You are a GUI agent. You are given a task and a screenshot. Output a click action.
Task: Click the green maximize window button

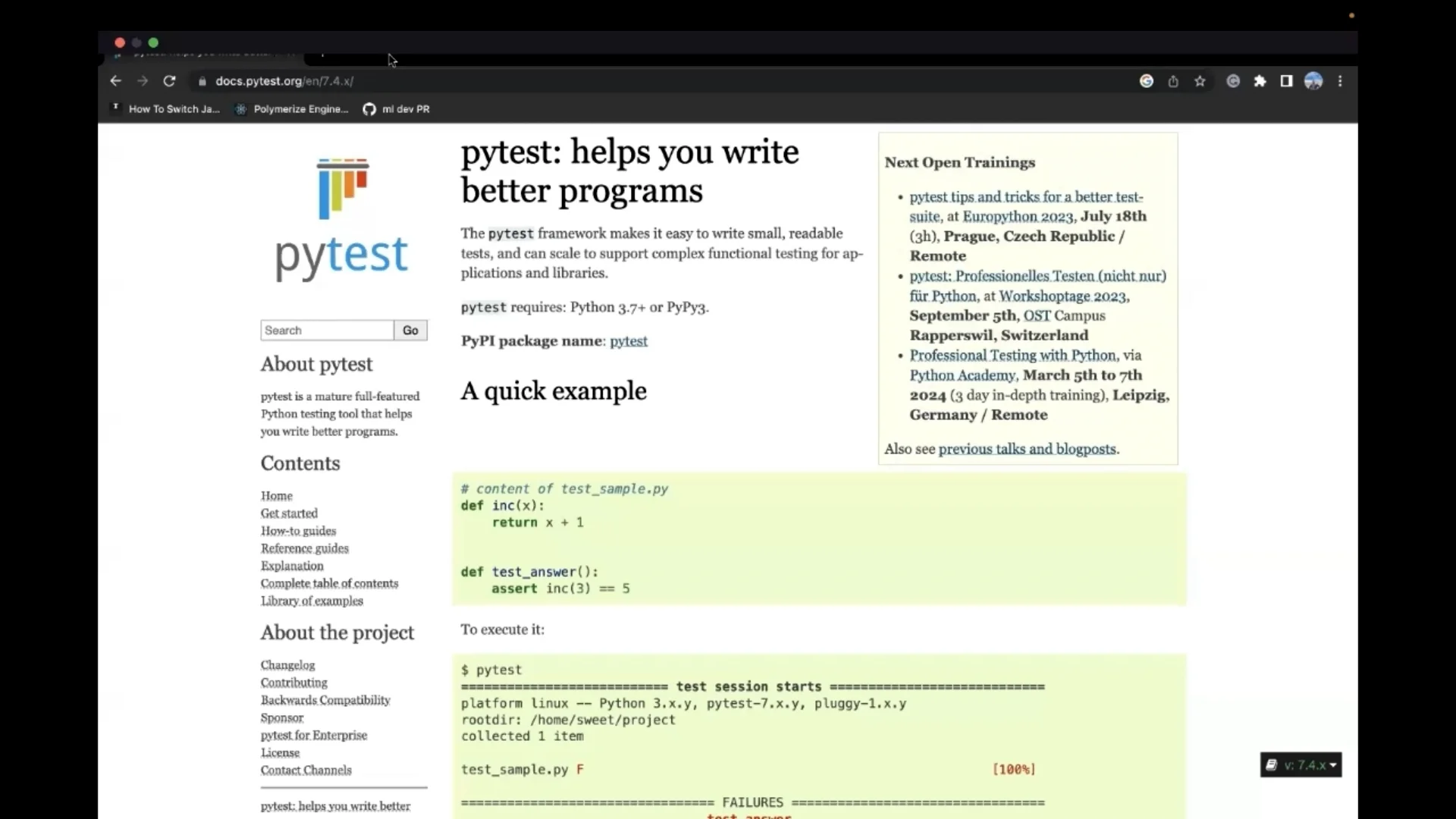click(x=154, y=42)
